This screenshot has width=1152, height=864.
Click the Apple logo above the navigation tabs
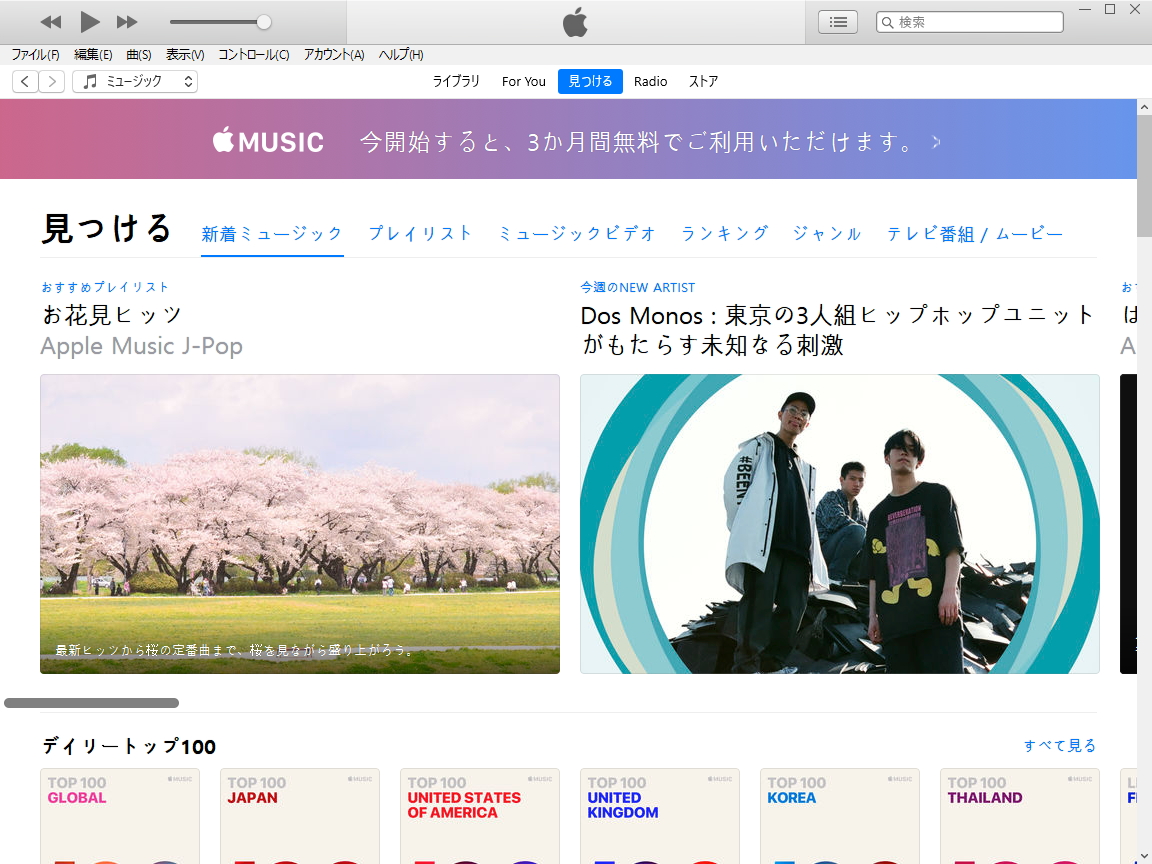click(575, 21)
